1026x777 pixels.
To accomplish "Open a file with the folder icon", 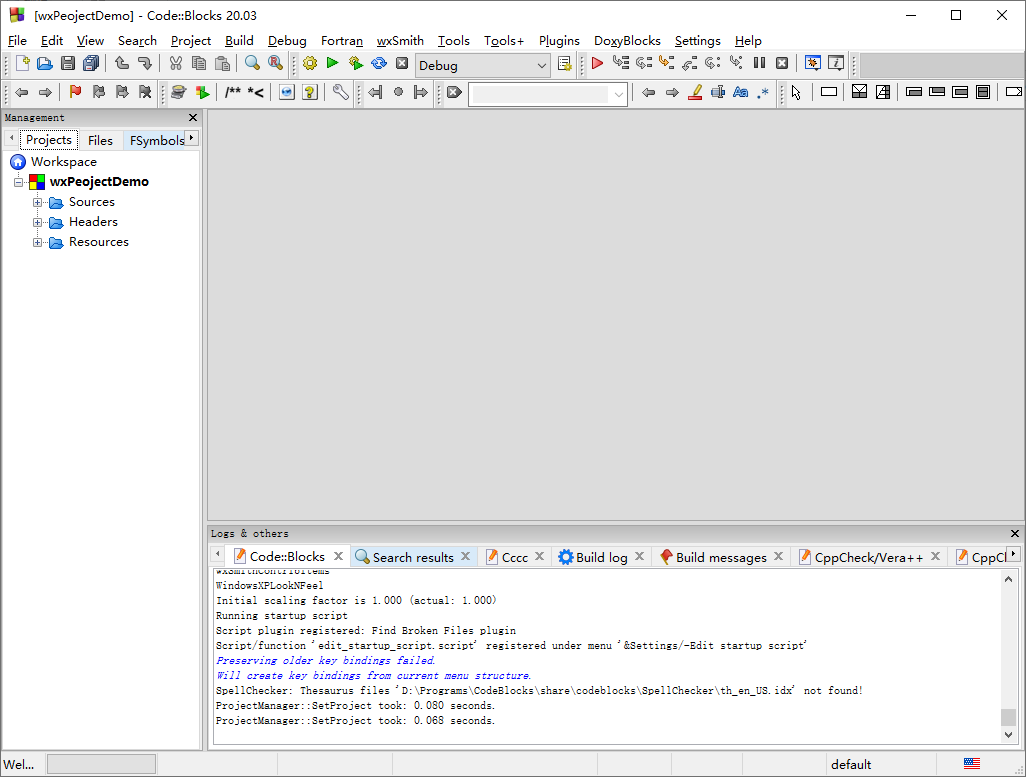I will pyautogui.click(x=44, y=63).
